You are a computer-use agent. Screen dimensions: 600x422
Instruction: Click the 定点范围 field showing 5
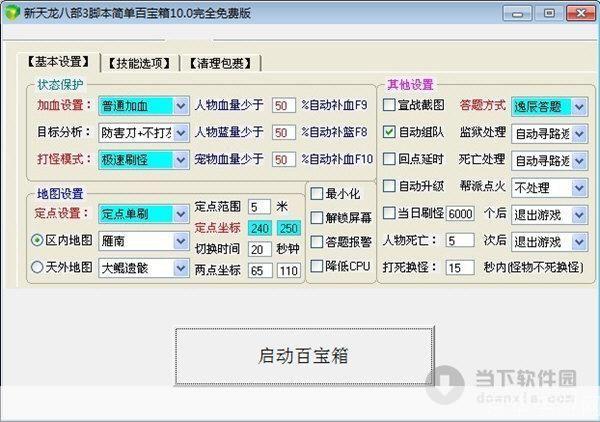pyautogui.click(x=259, y=207)
